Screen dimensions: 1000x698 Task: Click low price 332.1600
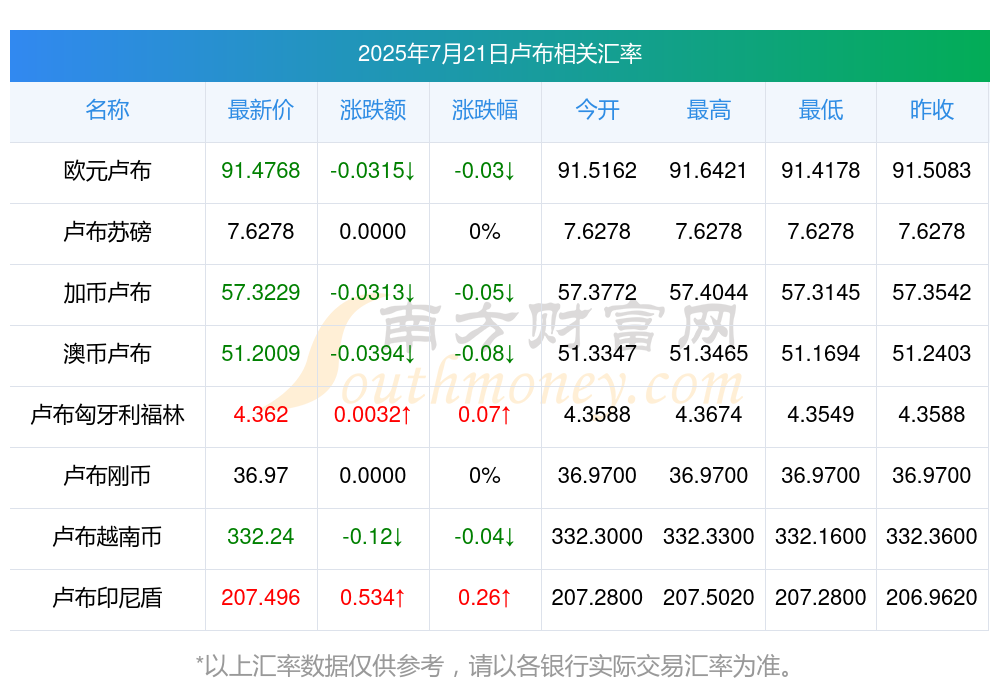click(x=821, y=536)
